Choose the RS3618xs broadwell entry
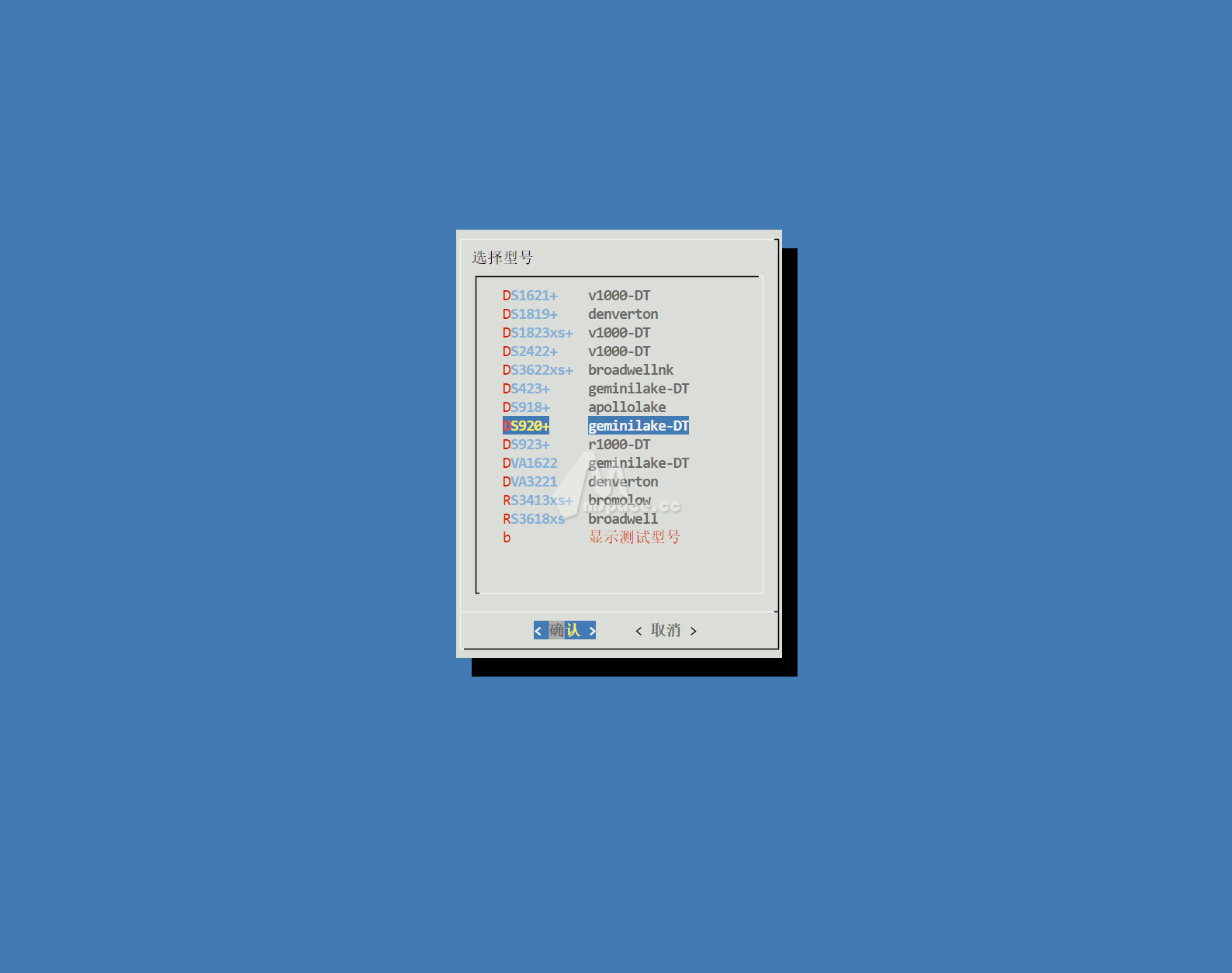Image resolution: width=1232 pixels, height=973 pixels. (580, 519)
